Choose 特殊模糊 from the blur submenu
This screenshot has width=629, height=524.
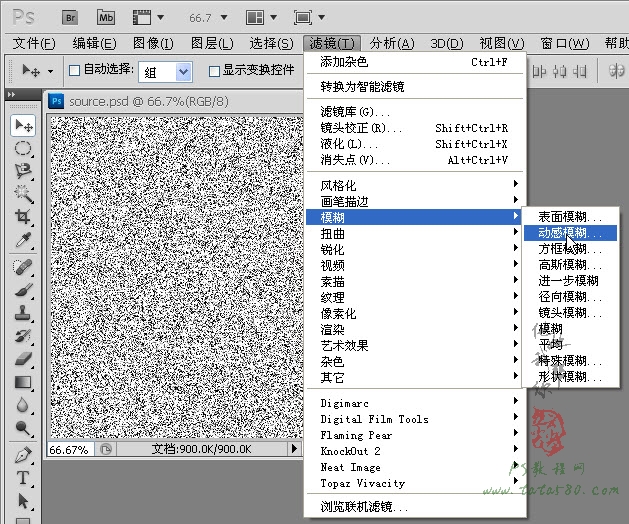tap(570, 361)
